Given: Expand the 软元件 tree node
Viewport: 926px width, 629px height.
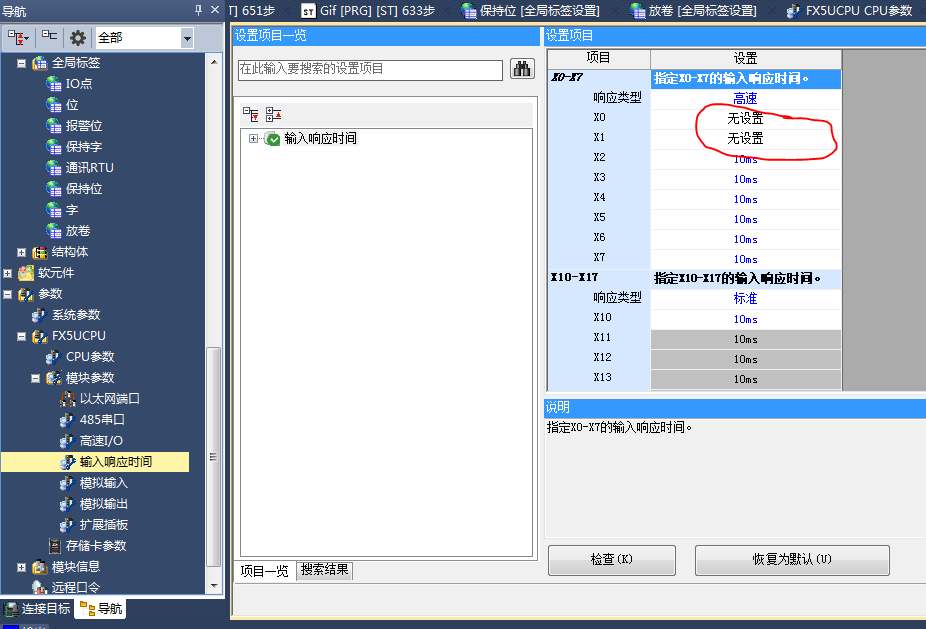Looking at the screenshot, I should (8, 273).
